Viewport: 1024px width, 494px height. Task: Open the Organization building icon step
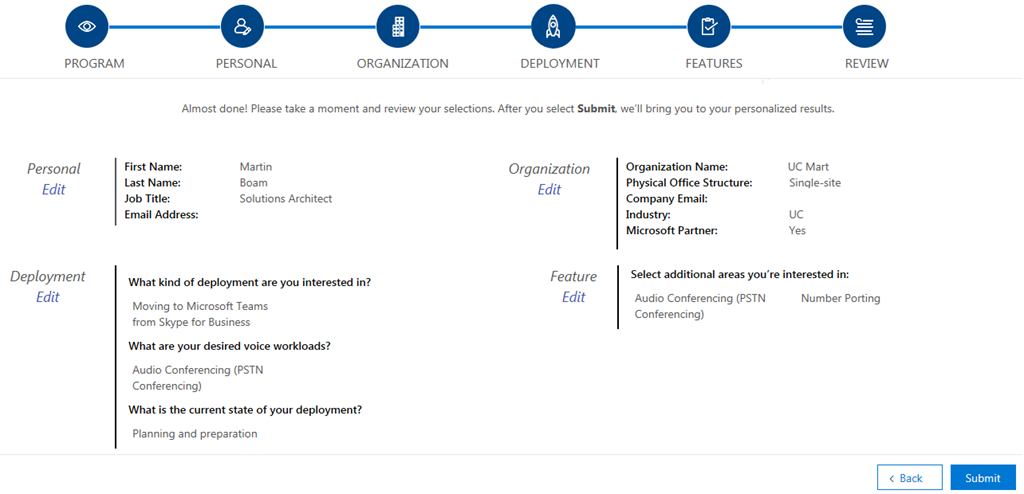[398, 27]
